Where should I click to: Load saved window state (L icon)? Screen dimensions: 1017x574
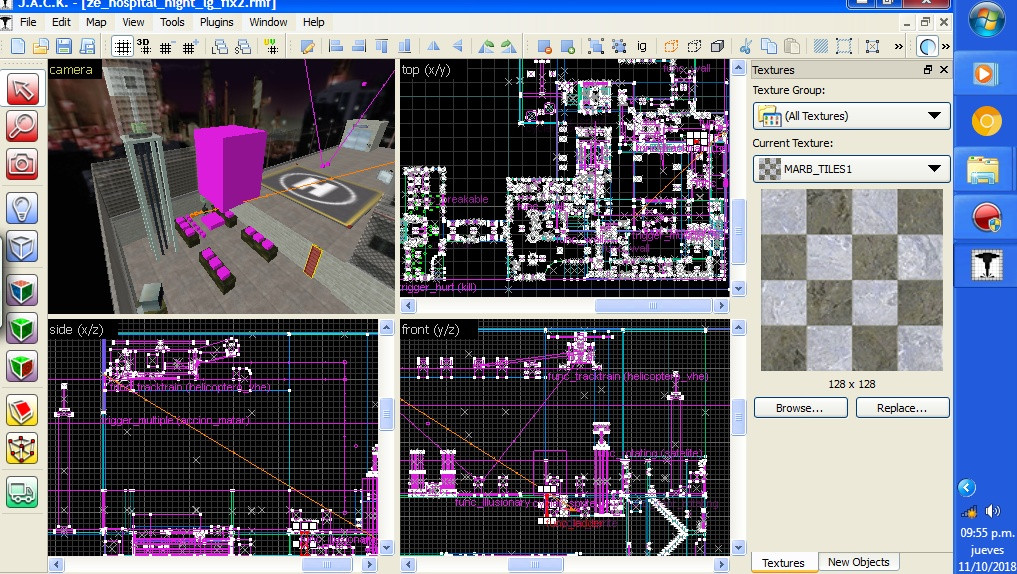coord(221,47)
